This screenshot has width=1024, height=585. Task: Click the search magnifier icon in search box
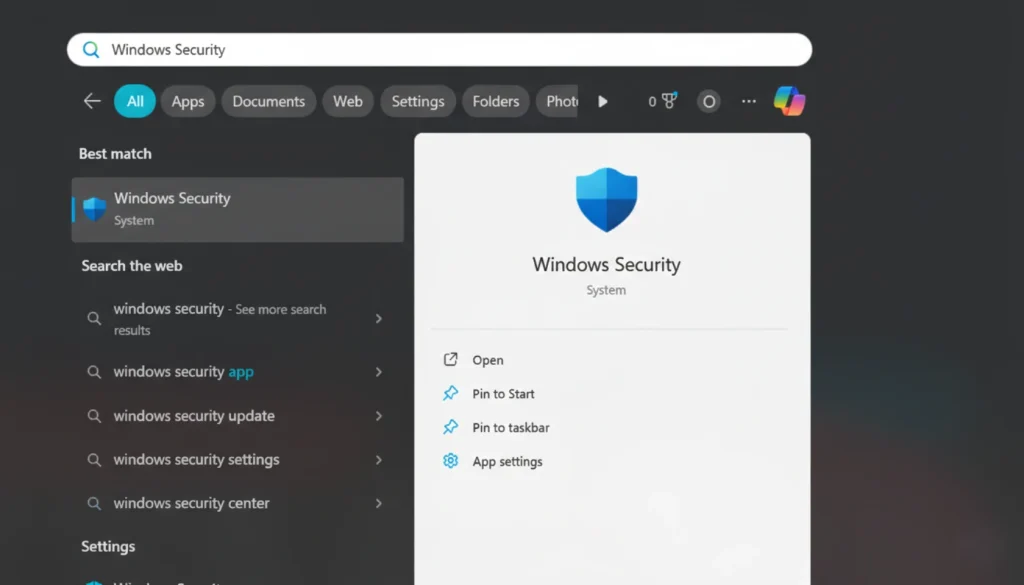(x=91, y=50)
